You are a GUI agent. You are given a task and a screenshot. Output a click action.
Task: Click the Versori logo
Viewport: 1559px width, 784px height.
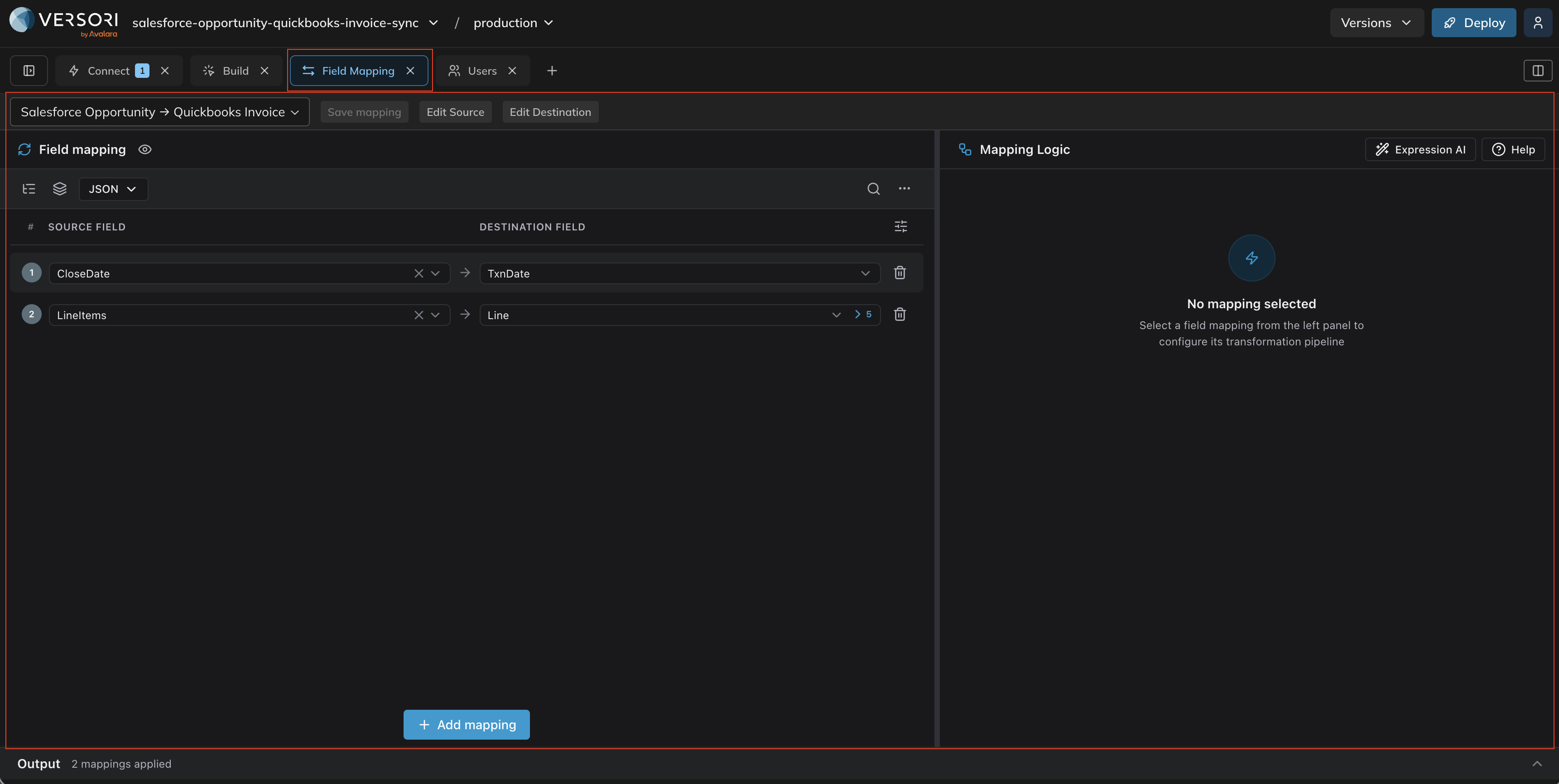(x=63, y=22)
